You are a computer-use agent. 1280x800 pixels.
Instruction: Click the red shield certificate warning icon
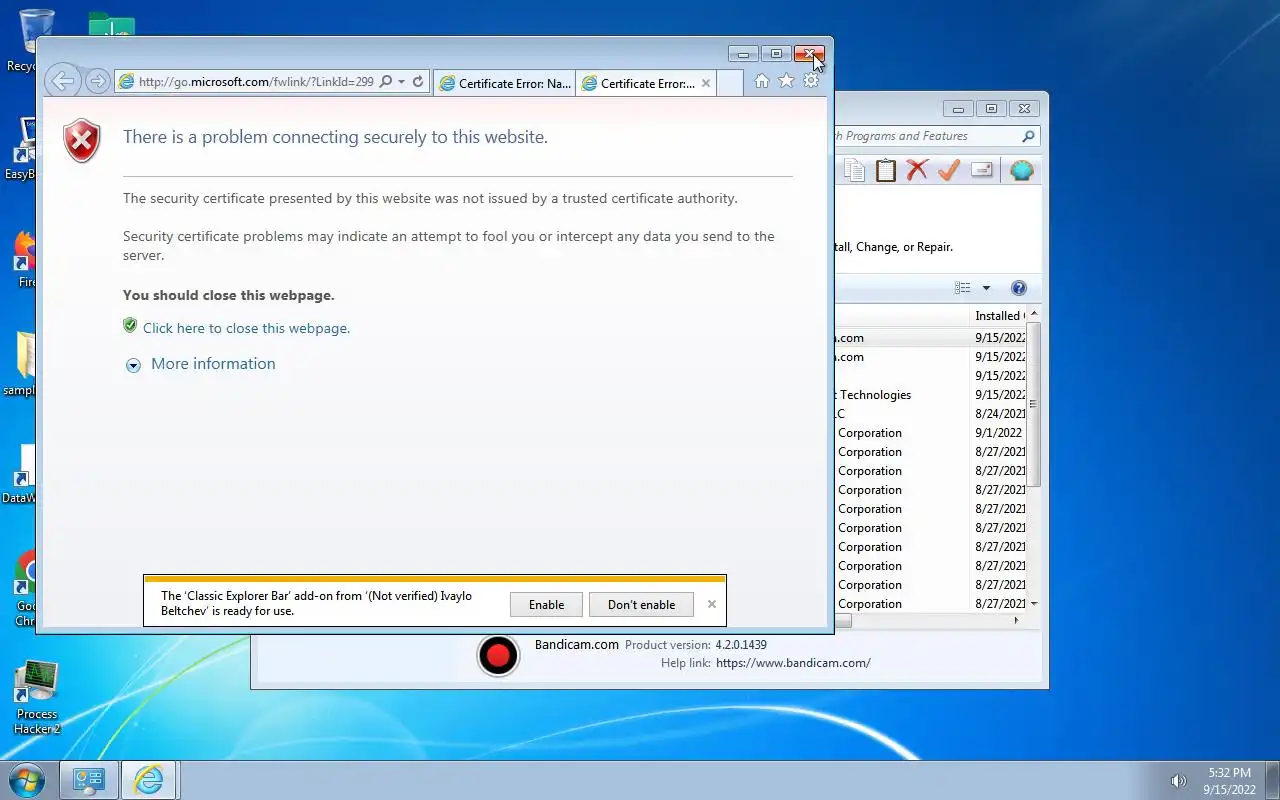[82, 141]
